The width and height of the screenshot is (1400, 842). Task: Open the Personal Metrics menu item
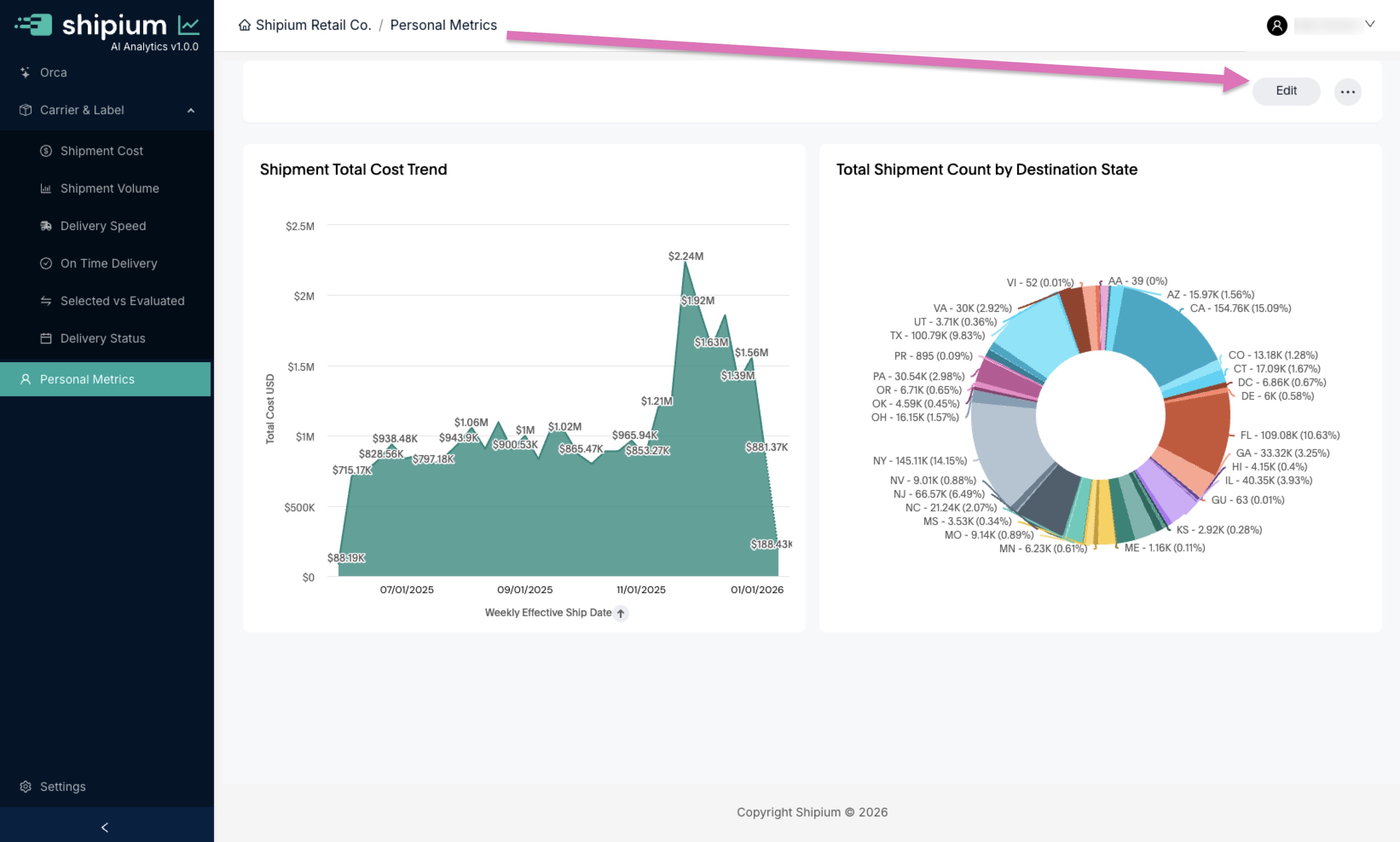[x=87, y=379]
